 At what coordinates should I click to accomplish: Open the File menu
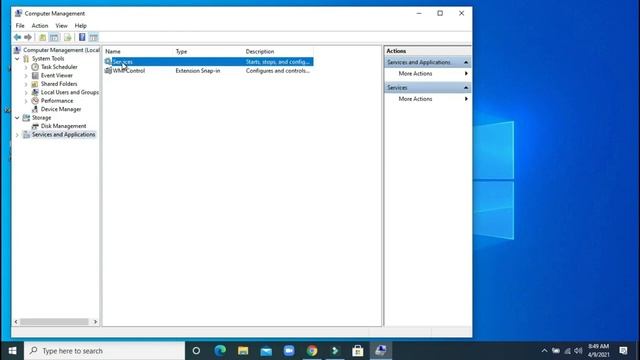20,26
